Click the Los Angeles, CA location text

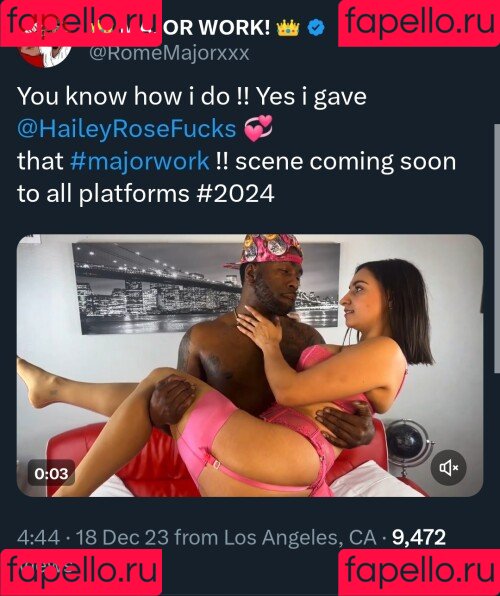[x=300, y=537]
